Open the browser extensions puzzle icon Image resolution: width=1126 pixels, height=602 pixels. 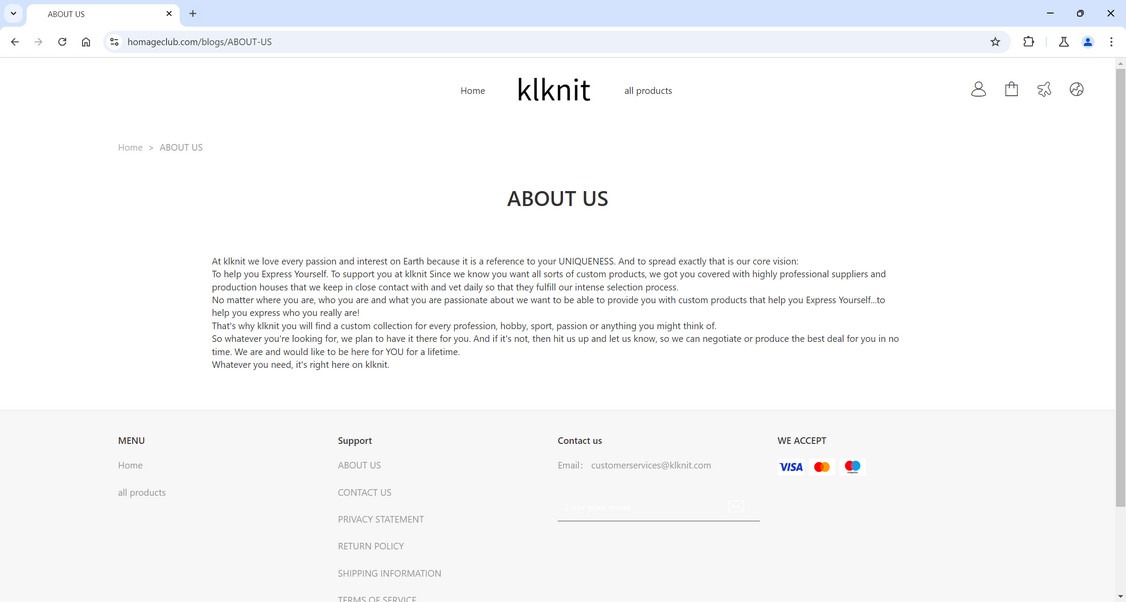pyautogui.click(x=1028, y=42)
